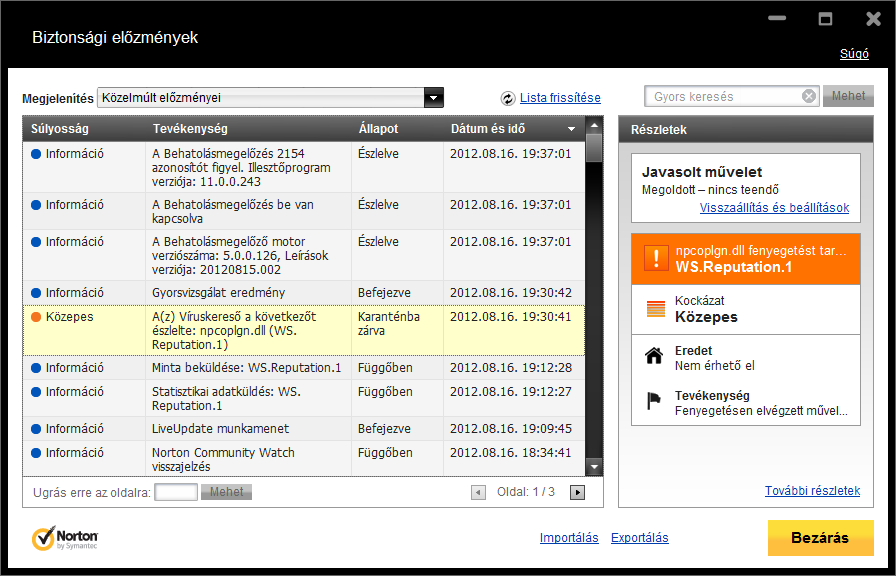Image resolution: width=896 pixels, height=576 pixels.
Task: Close the window with the X button
Action: pos(873,19)
